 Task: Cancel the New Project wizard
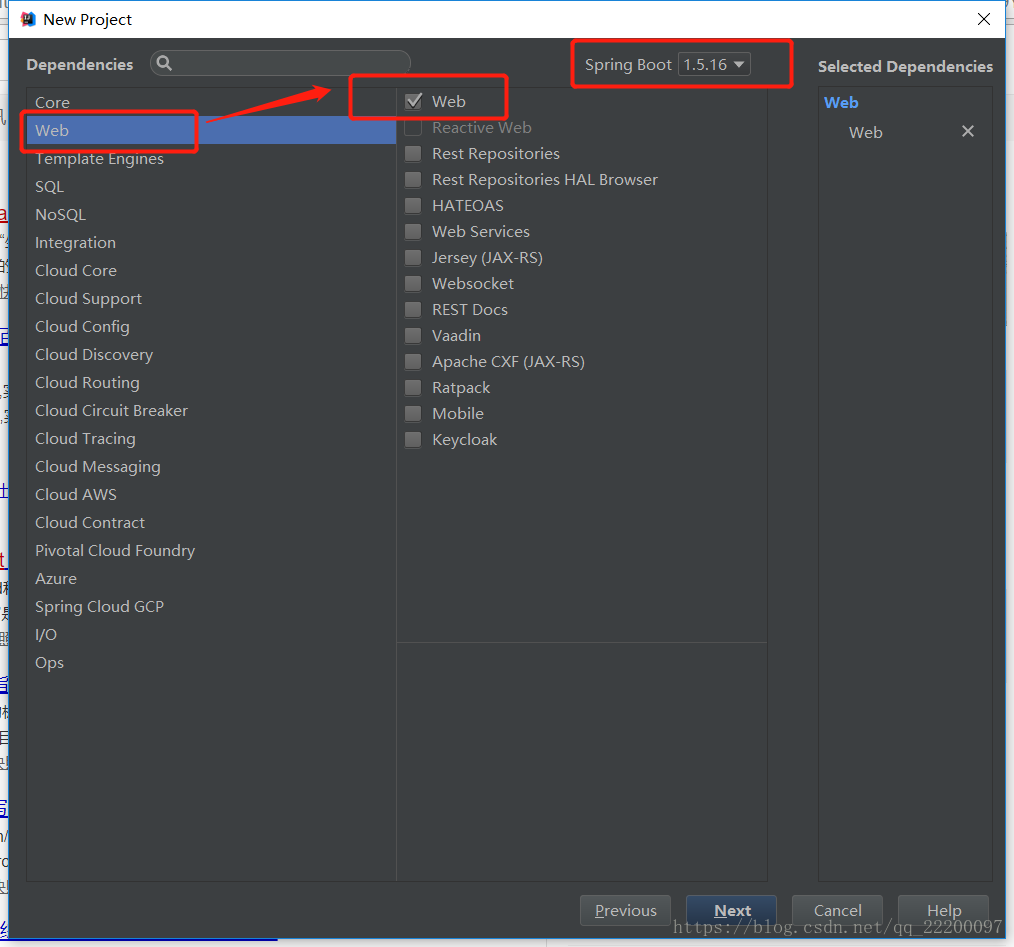(837, 910)
